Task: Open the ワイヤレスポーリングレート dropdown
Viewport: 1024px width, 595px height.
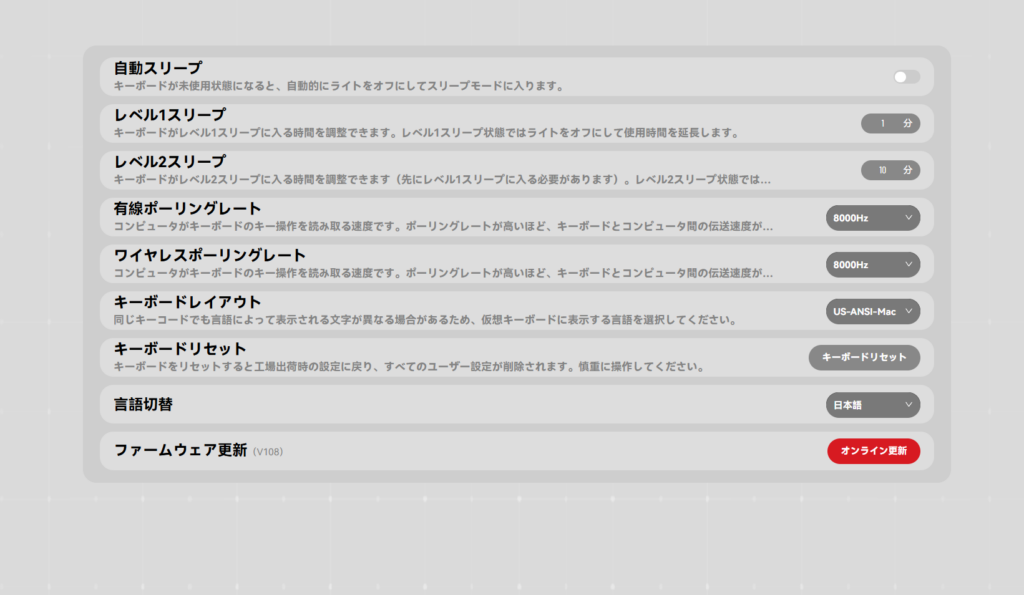Action: (872, 265)
